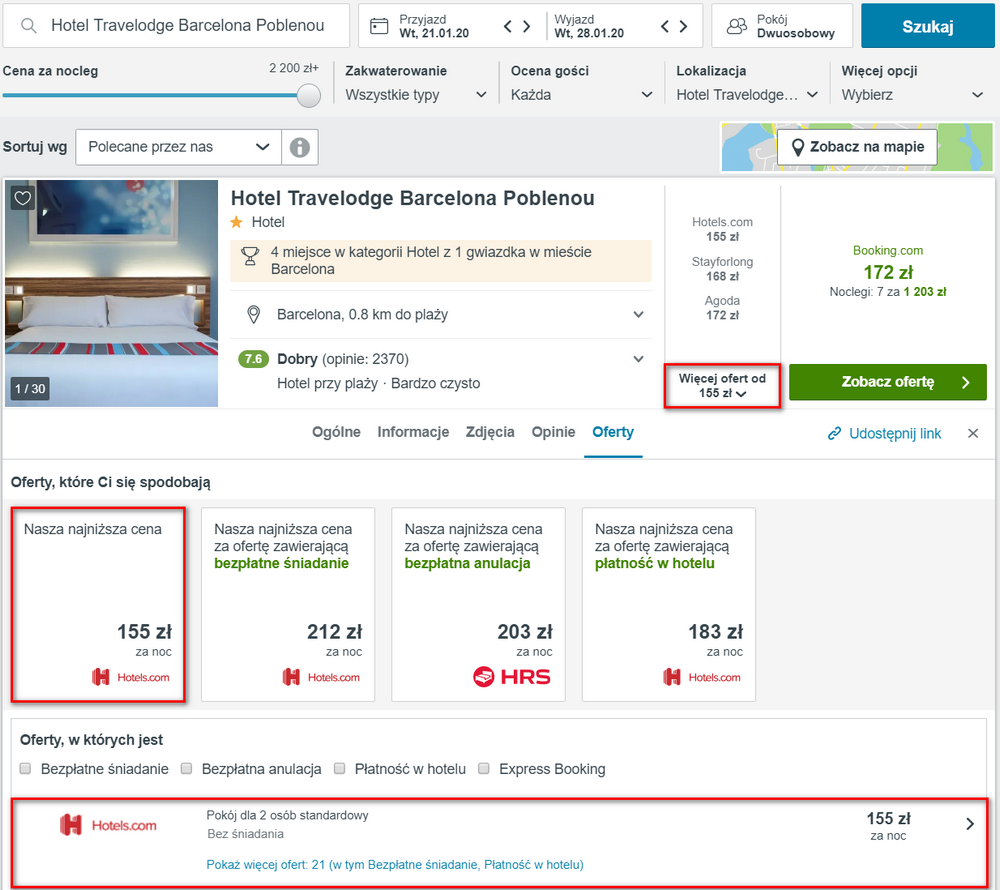Tick the Bezpłatne śniadanie checkbox
The height and width of the screenshot is (890, 1000).
[x=26, y=768]
